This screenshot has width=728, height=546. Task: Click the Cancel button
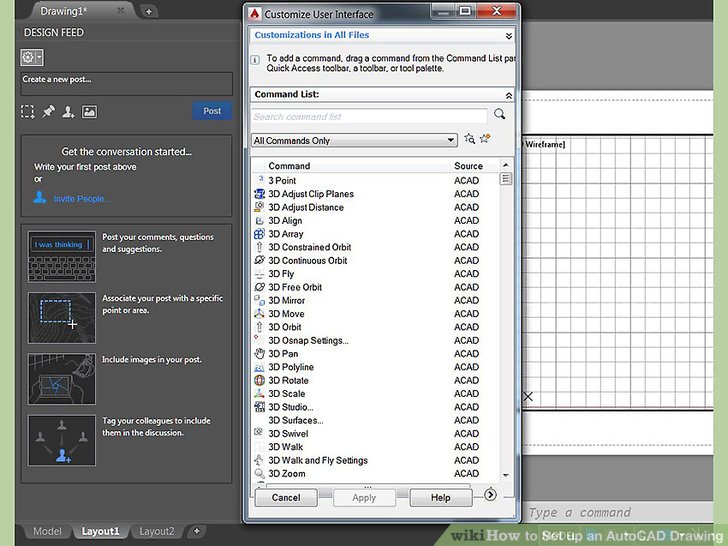[x=286, y=498]
